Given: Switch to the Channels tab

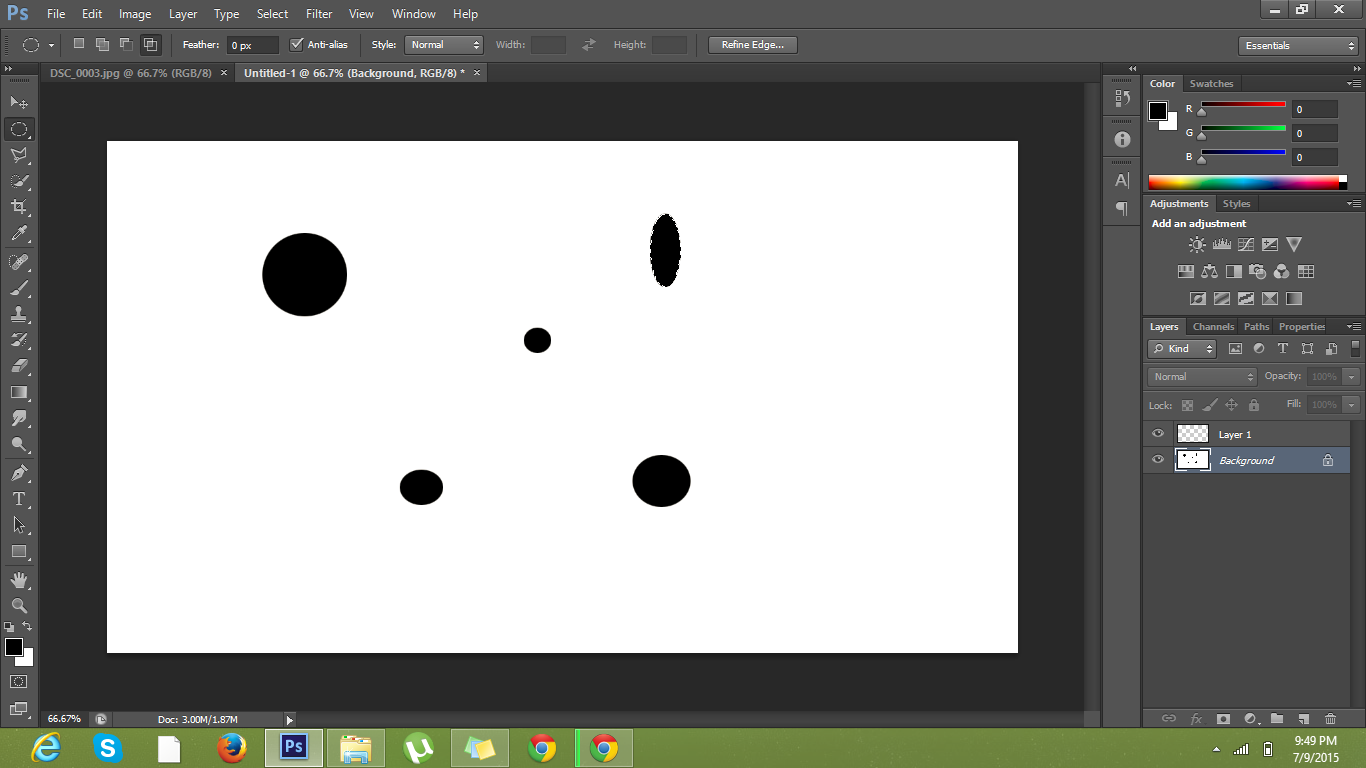Looking at the screenshot, I should pyautogui.click(x=1213, y=327).
